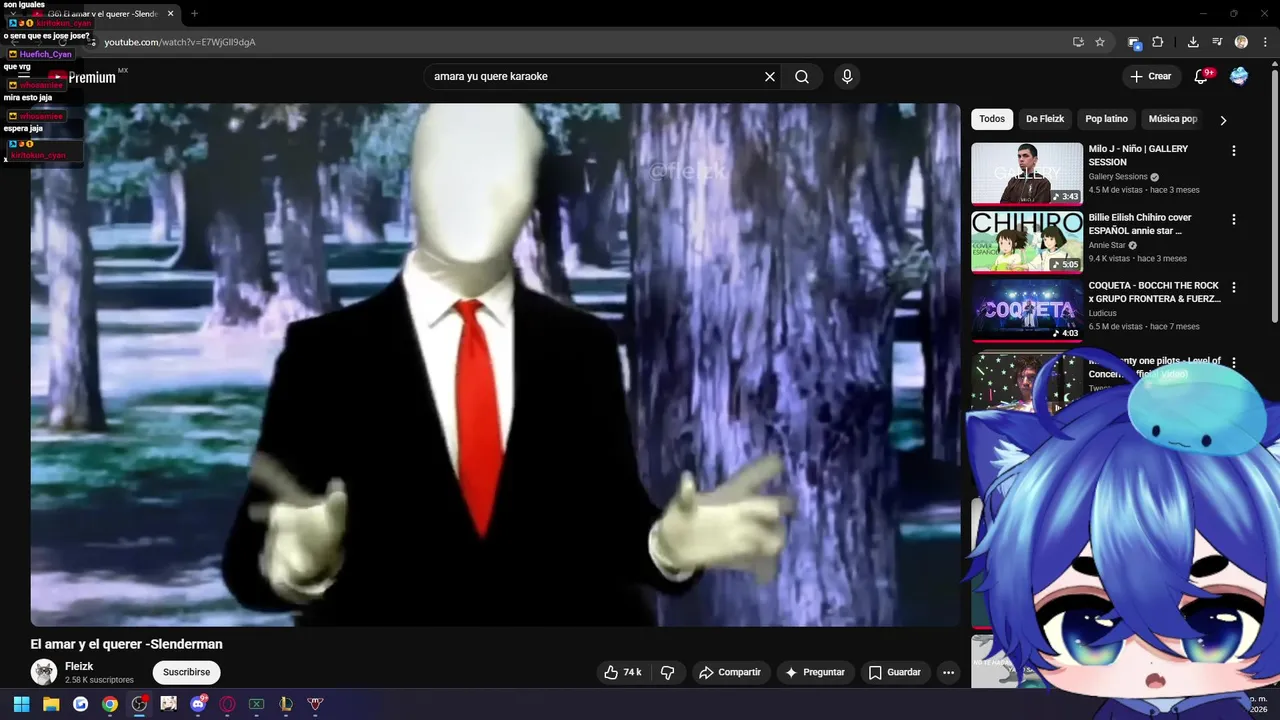Bookmark this page with the star icon

[x=1100, y=42]
